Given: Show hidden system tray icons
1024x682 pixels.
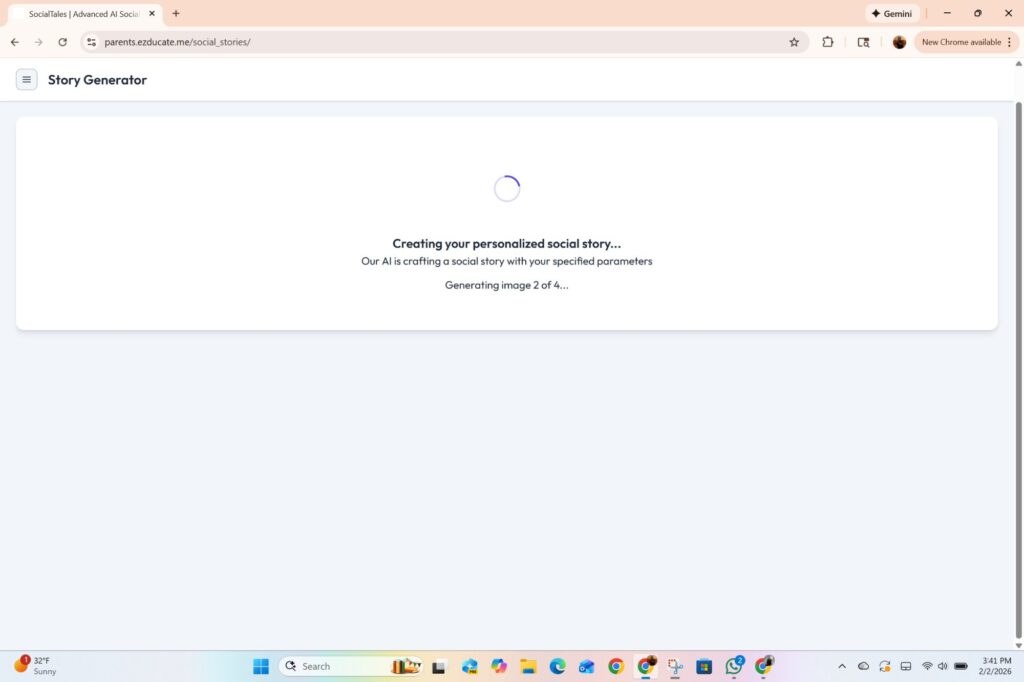Looking at the screenshot, I should (841, 666).
